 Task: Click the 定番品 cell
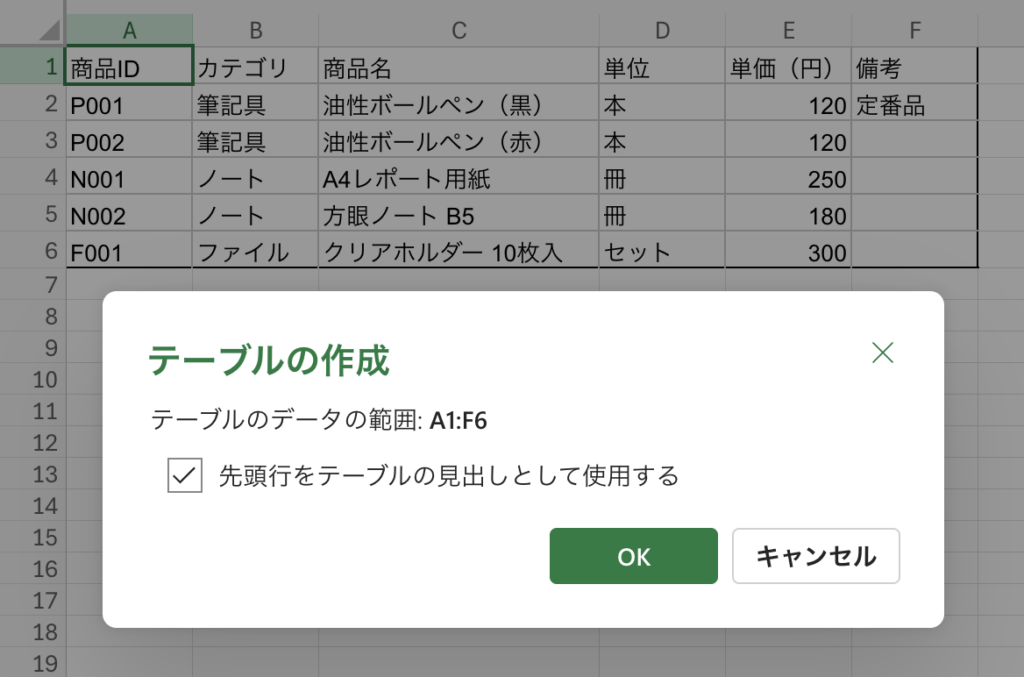914,105
